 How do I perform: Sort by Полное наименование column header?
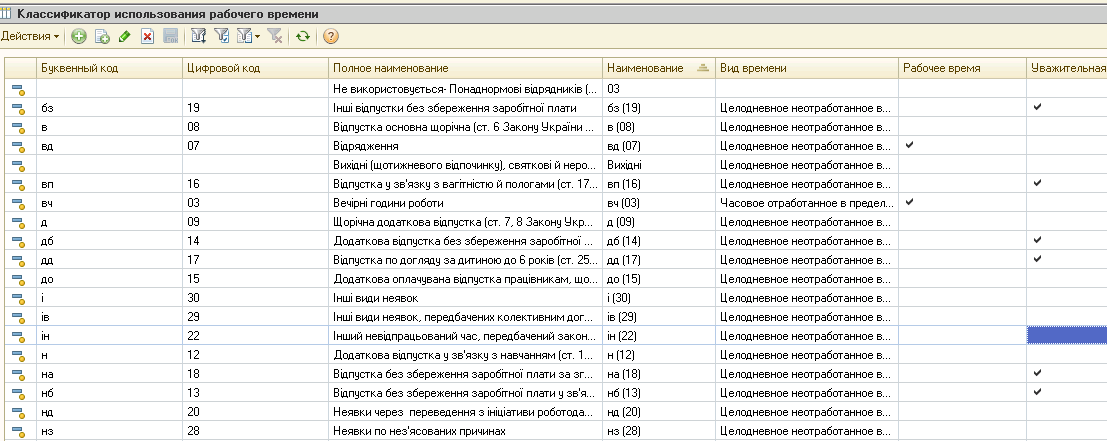466,68
